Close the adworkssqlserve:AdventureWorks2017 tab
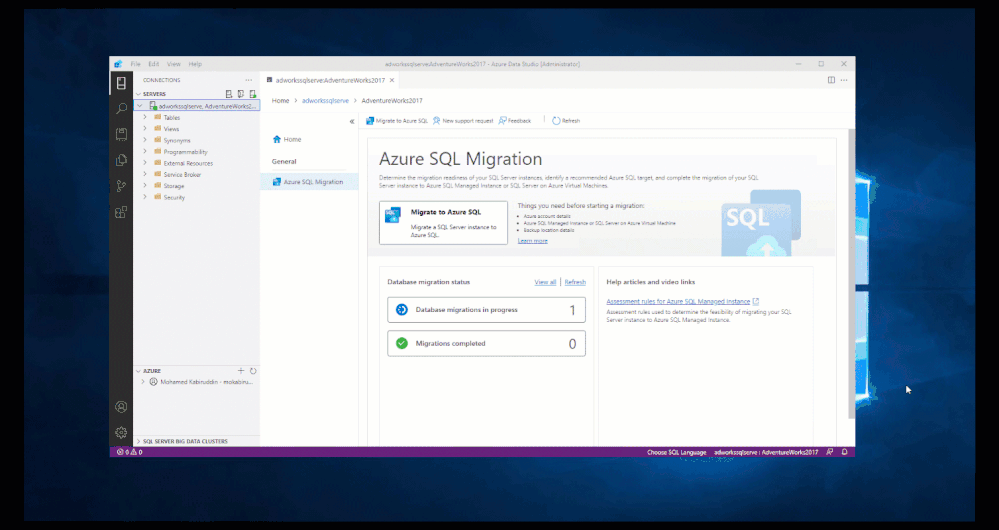The width and height of the screenshot is (999, 530). tap(392, 80)
